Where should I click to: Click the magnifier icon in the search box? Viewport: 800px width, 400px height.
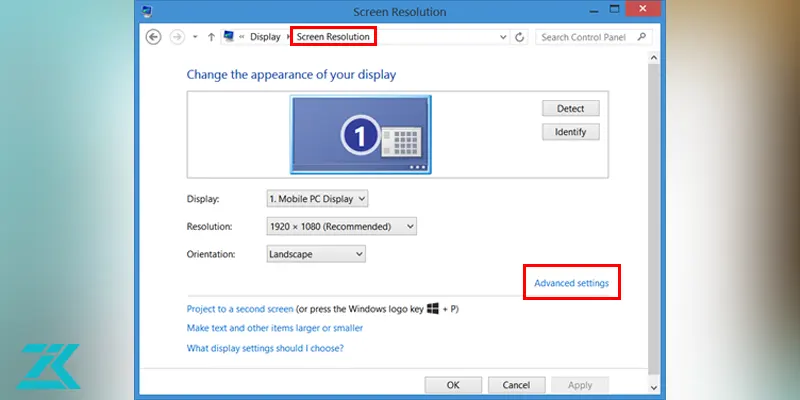[642, 37]
